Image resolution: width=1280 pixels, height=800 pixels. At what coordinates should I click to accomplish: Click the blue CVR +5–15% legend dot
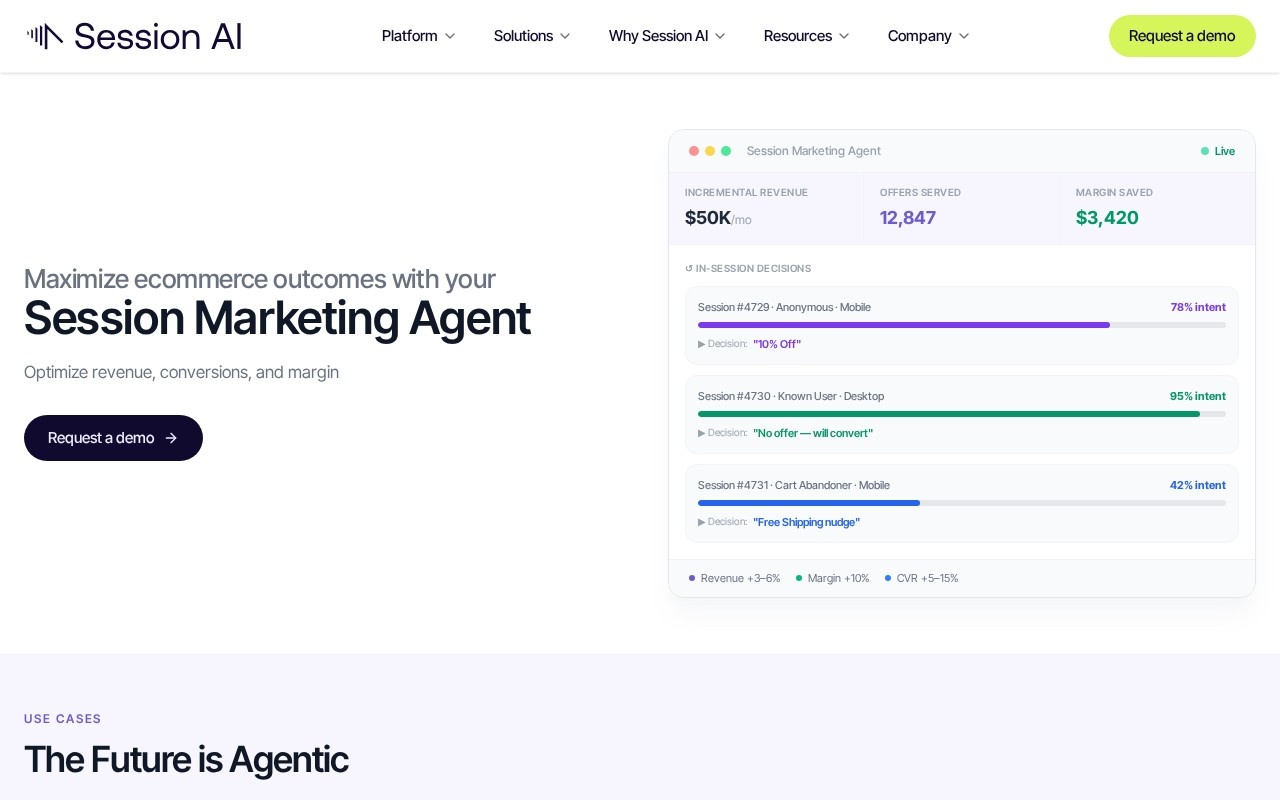pos(888,578)
